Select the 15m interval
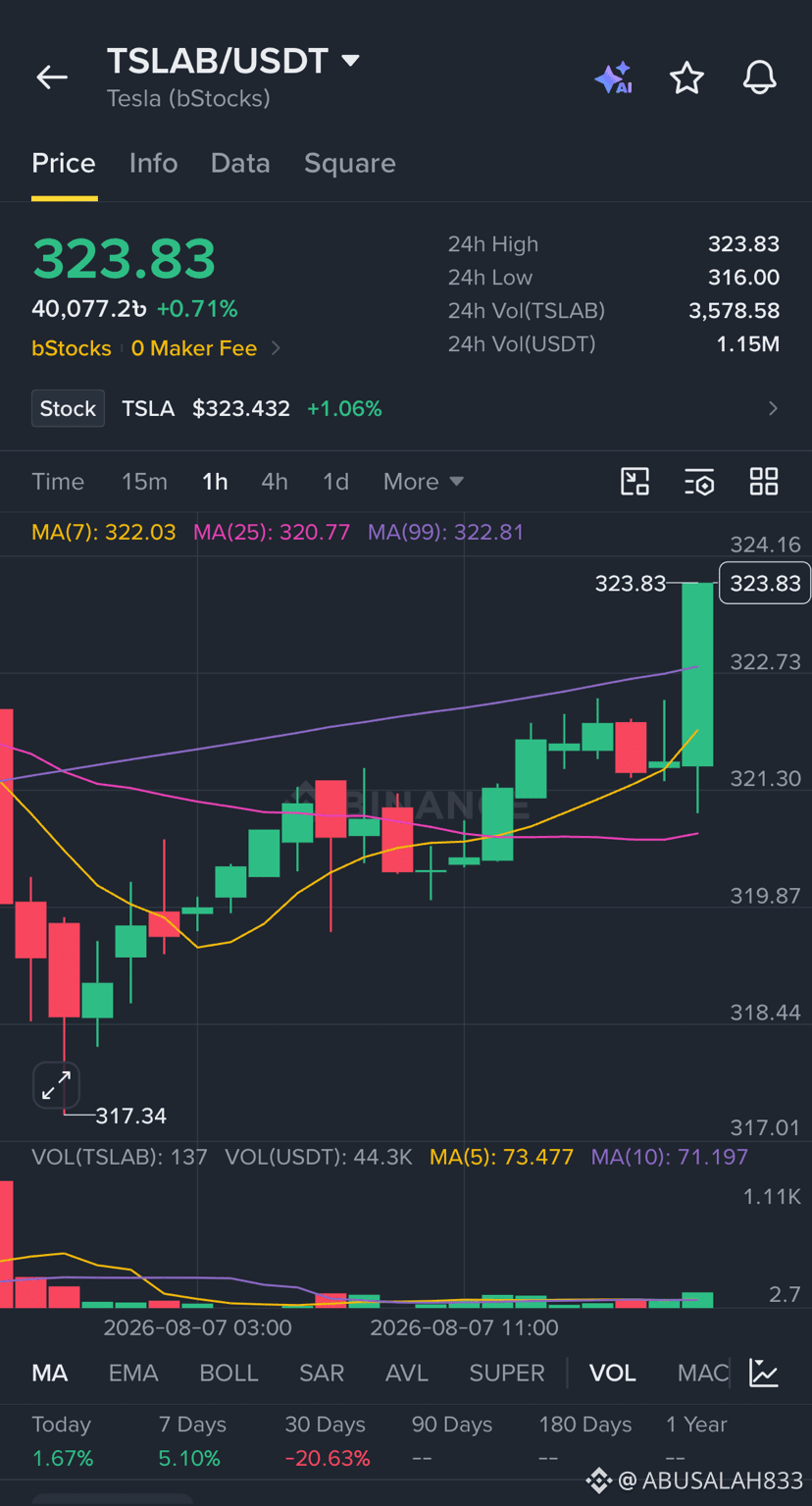The height and width of the screenshot is (1506, 812). click(144, 482)
